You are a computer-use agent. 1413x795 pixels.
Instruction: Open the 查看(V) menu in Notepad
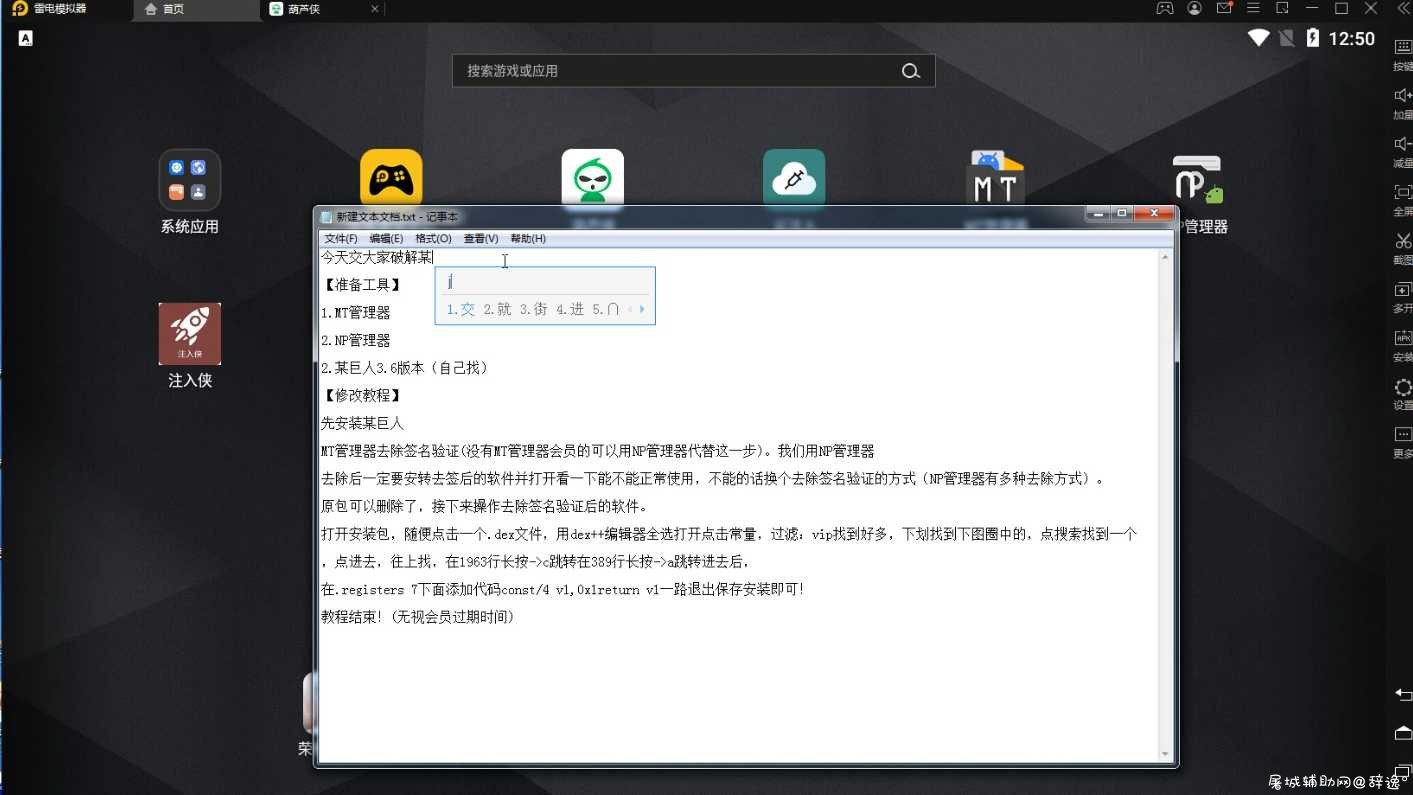click(x=481, y=238)
